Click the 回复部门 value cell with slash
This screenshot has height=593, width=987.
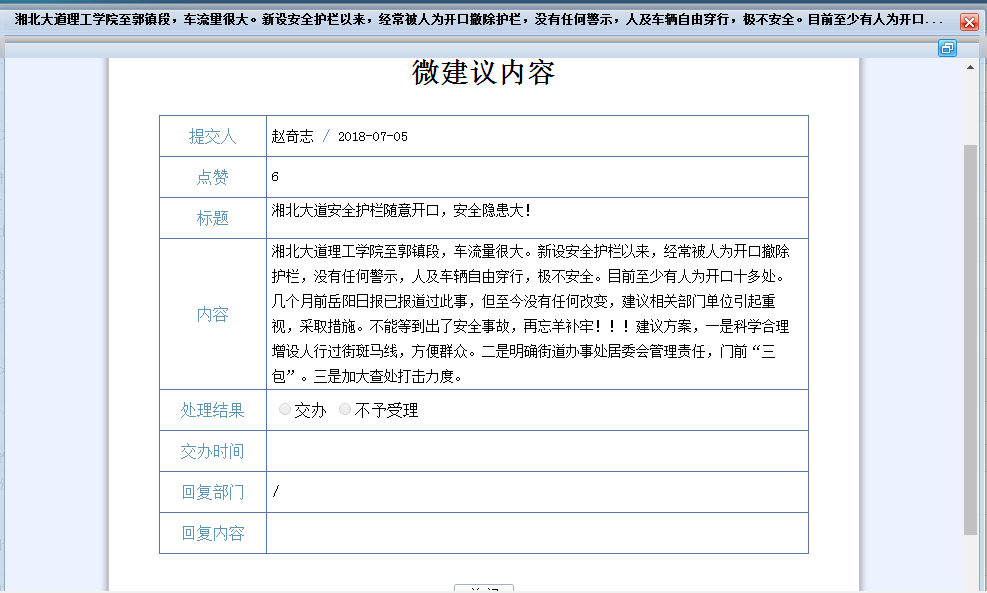(276, 492)
